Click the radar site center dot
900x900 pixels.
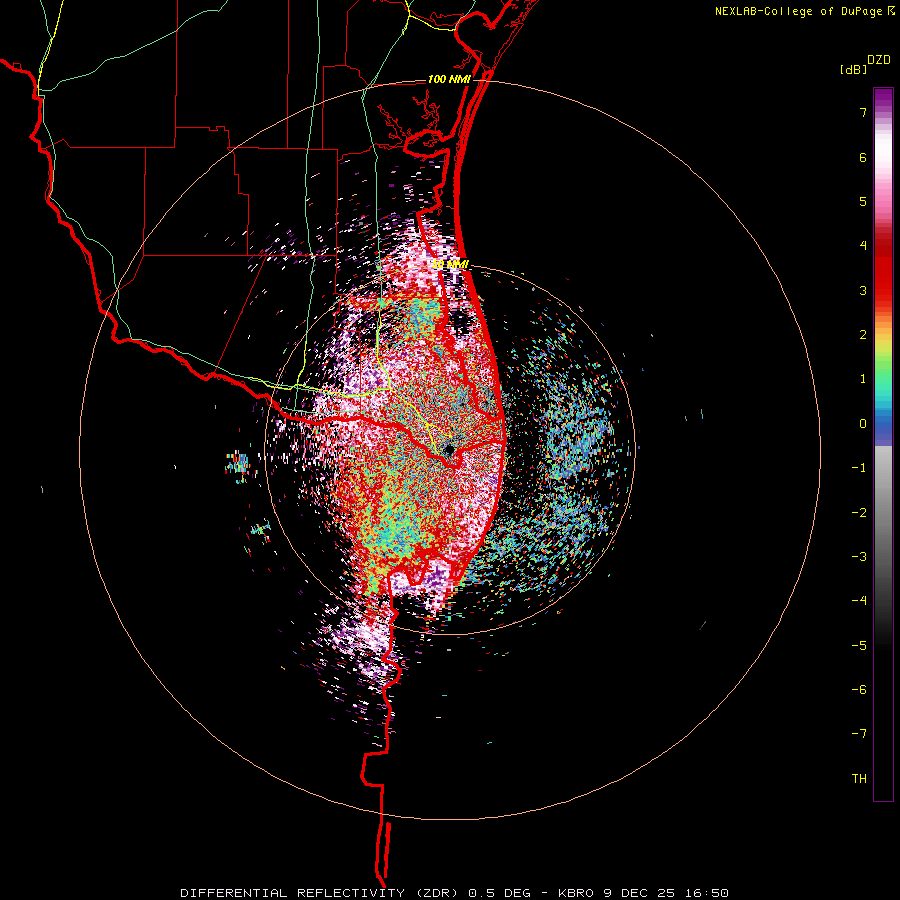point(449,449)
